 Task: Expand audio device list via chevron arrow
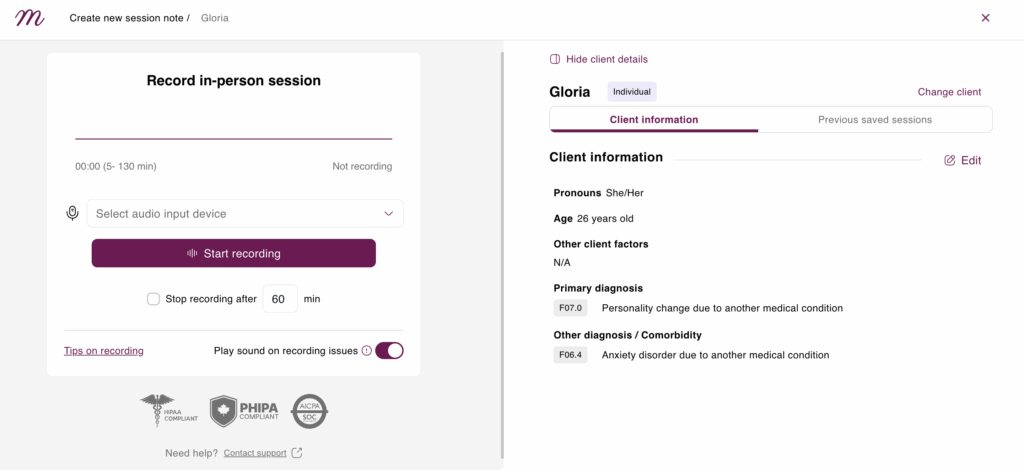point(389,213)
